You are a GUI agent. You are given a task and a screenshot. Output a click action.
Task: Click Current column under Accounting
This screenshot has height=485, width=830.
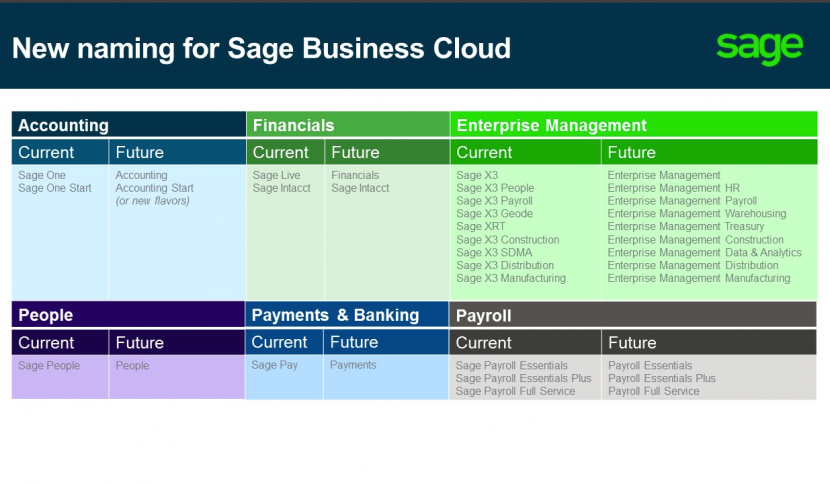pos(60,152)
